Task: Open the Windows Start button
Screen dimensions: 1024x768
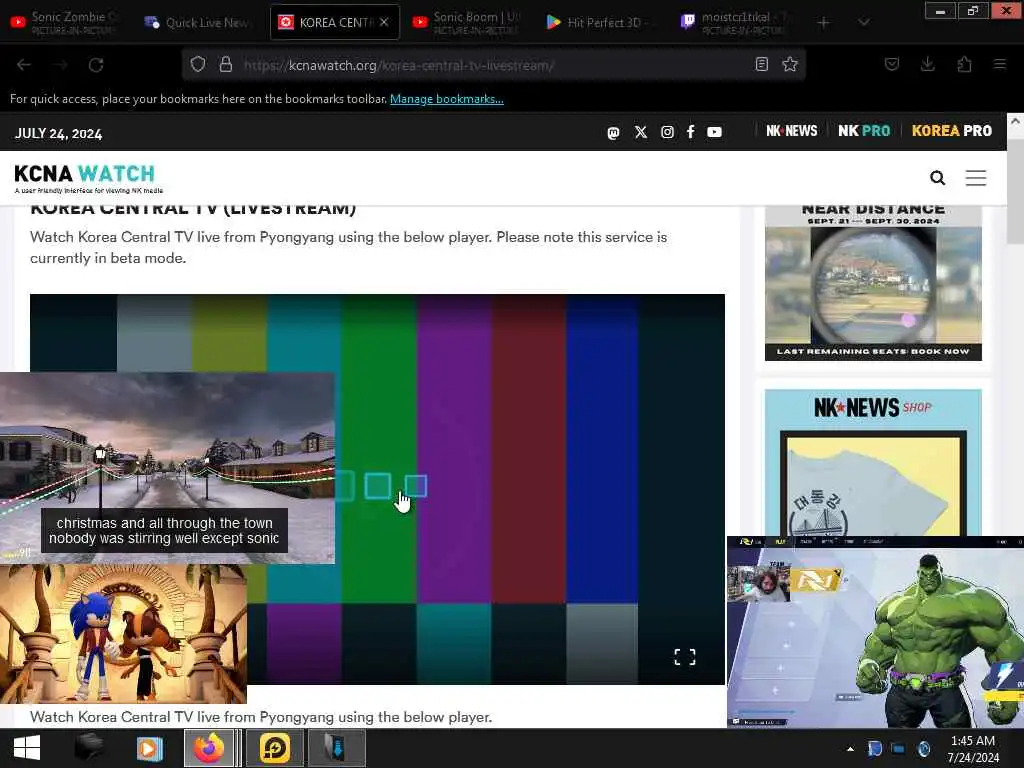Action: click(x=27, y=748)
